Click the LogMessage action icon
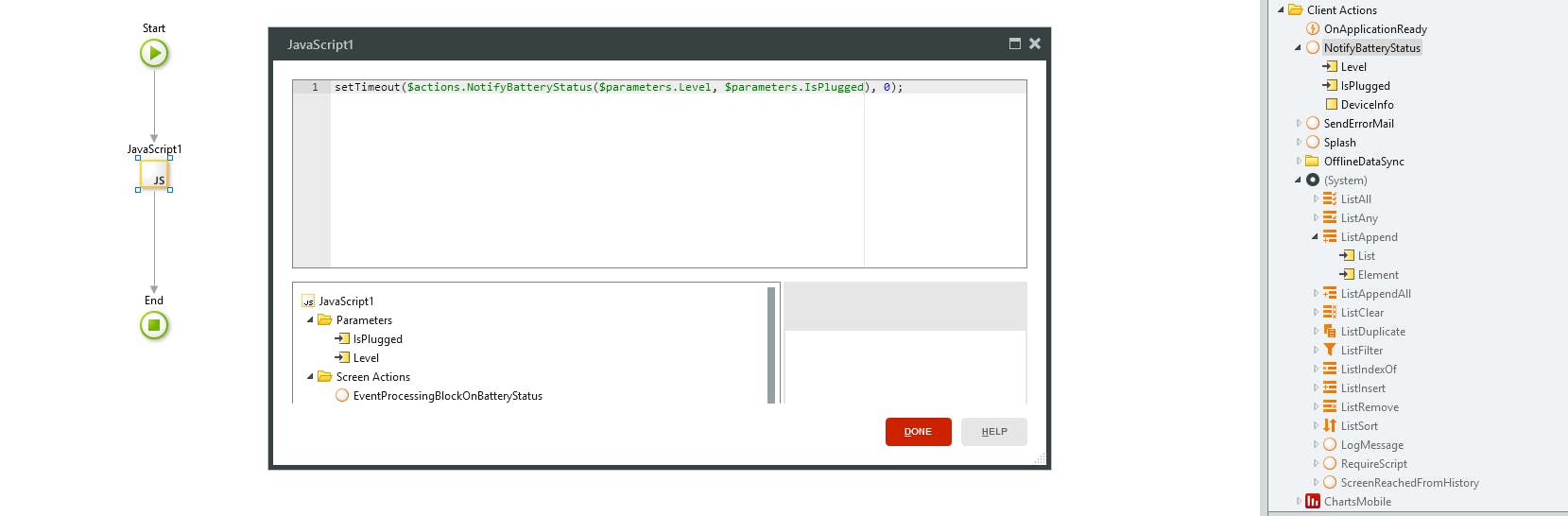Screen dimensions: 1568x516 [1330, 445]
